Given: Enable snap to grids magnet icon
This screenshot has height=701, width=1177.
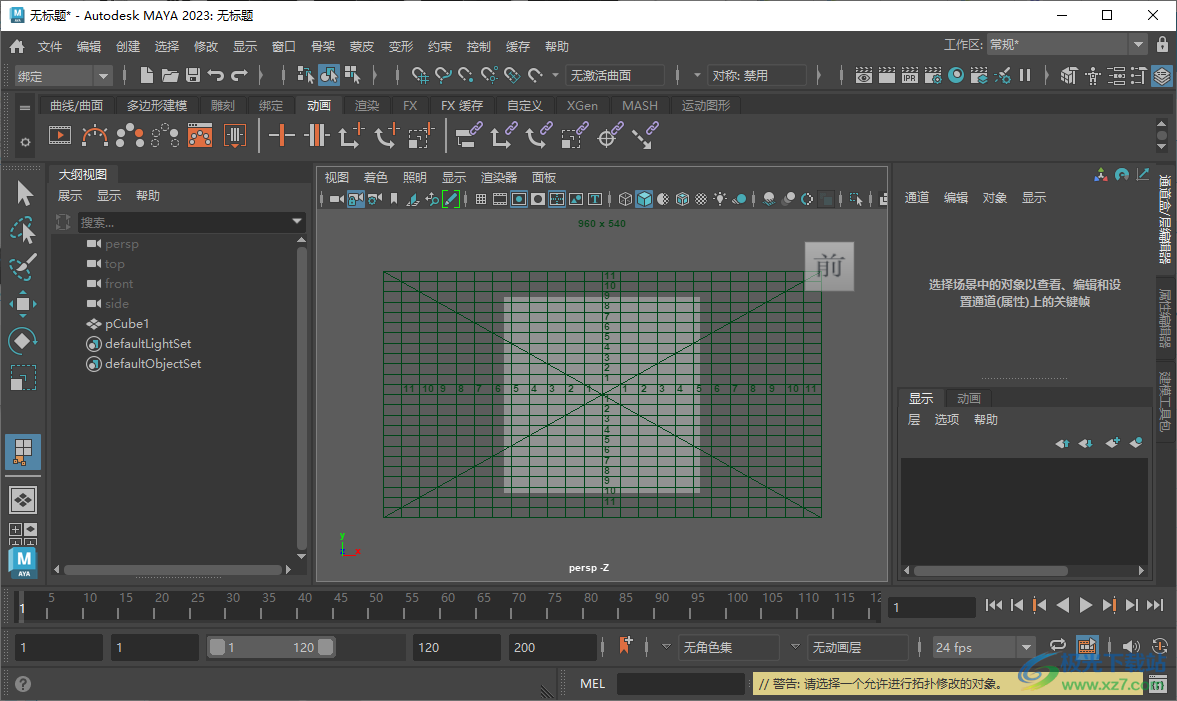Looking at the screenshot, I should tap(420, 75).
